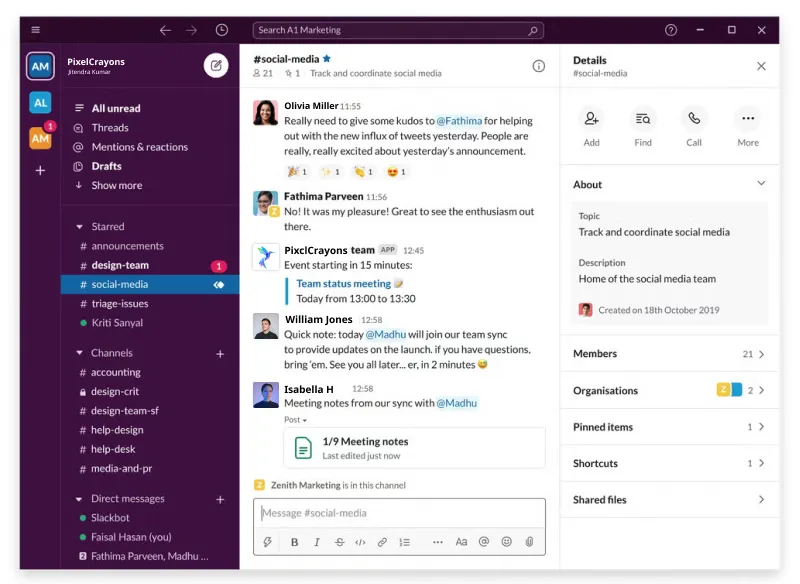The width and height of the screenshot is (800, 584).
Task: Click the heart-eyes reaction
Action: point(396,172)
